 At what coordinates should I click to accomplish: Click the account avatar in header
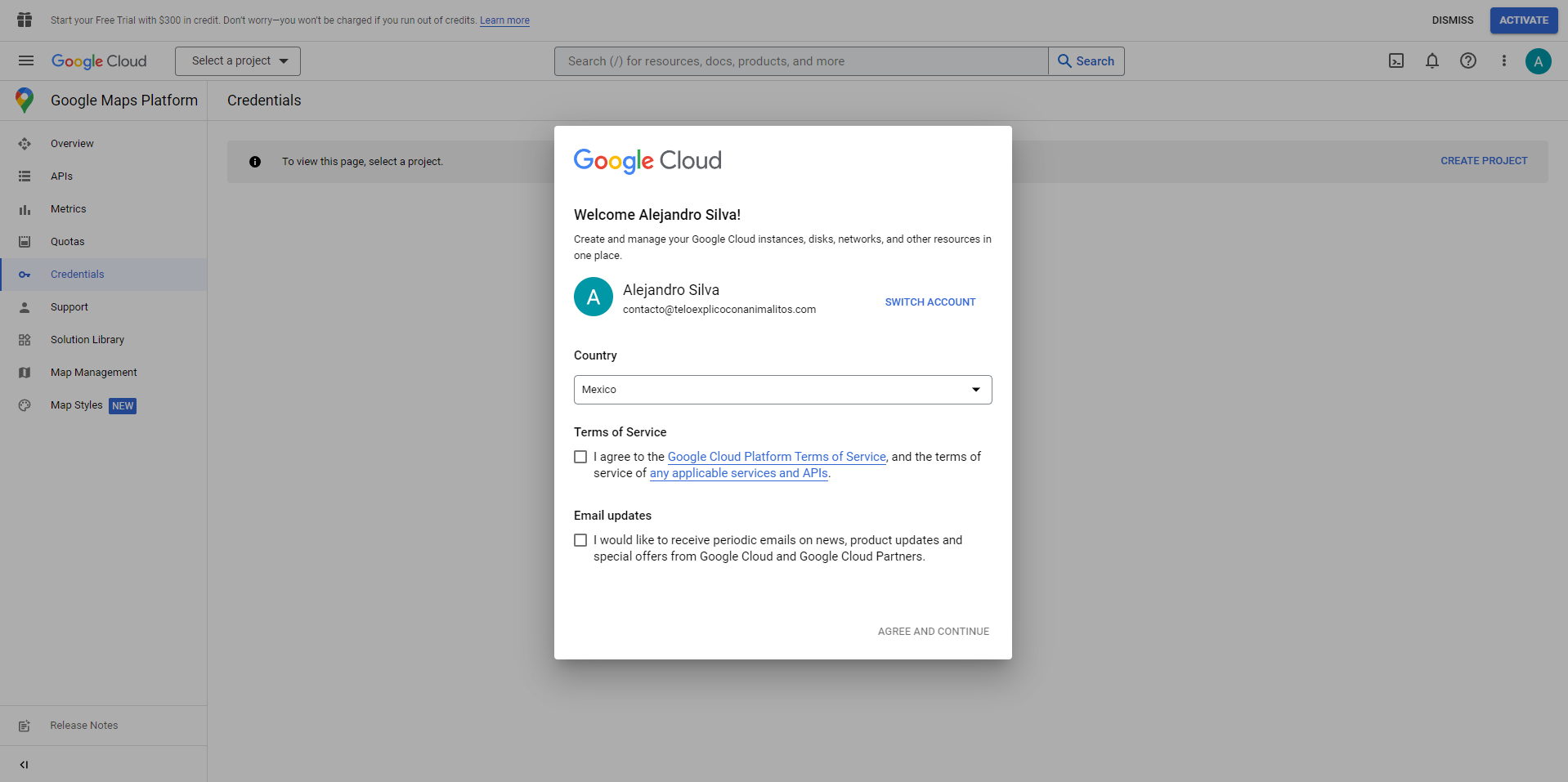1538,61
